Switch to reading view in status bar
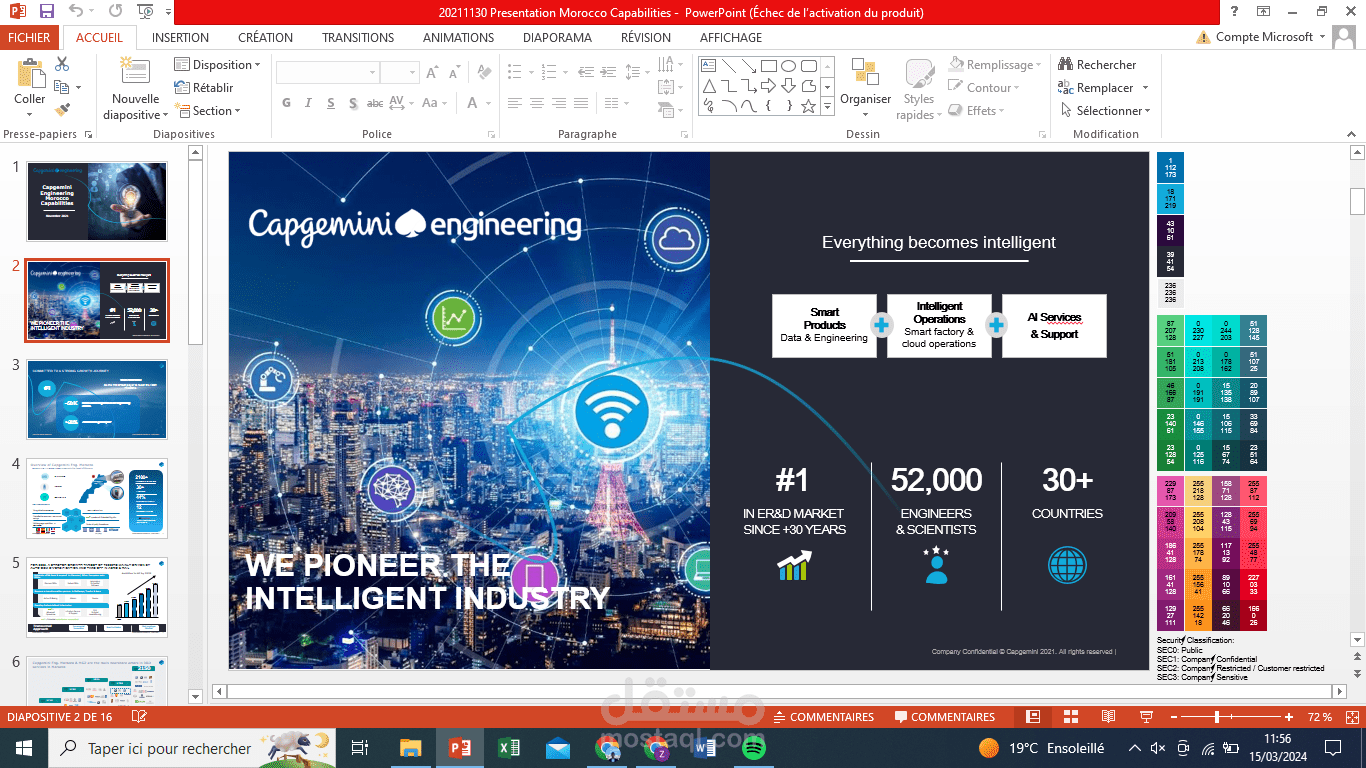The width and height of the screenshot is (1366, 768). 1108,717
